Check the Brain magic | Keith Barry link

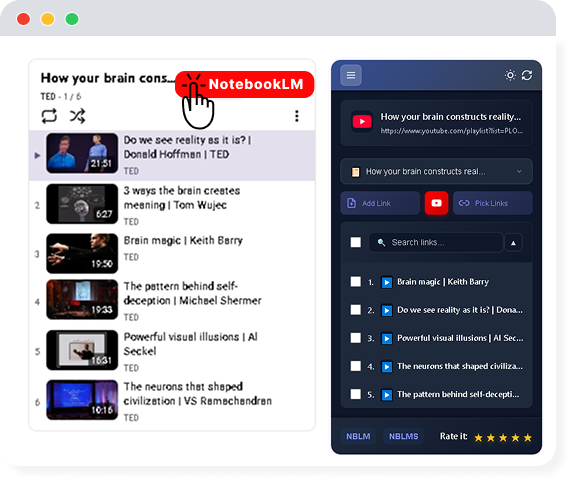[356, 282]
